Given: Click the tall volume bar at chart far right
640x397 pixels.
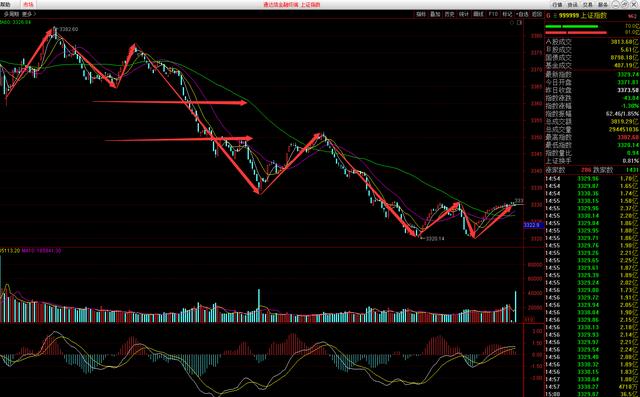Looking at the screenshot, I should (516, 306).
